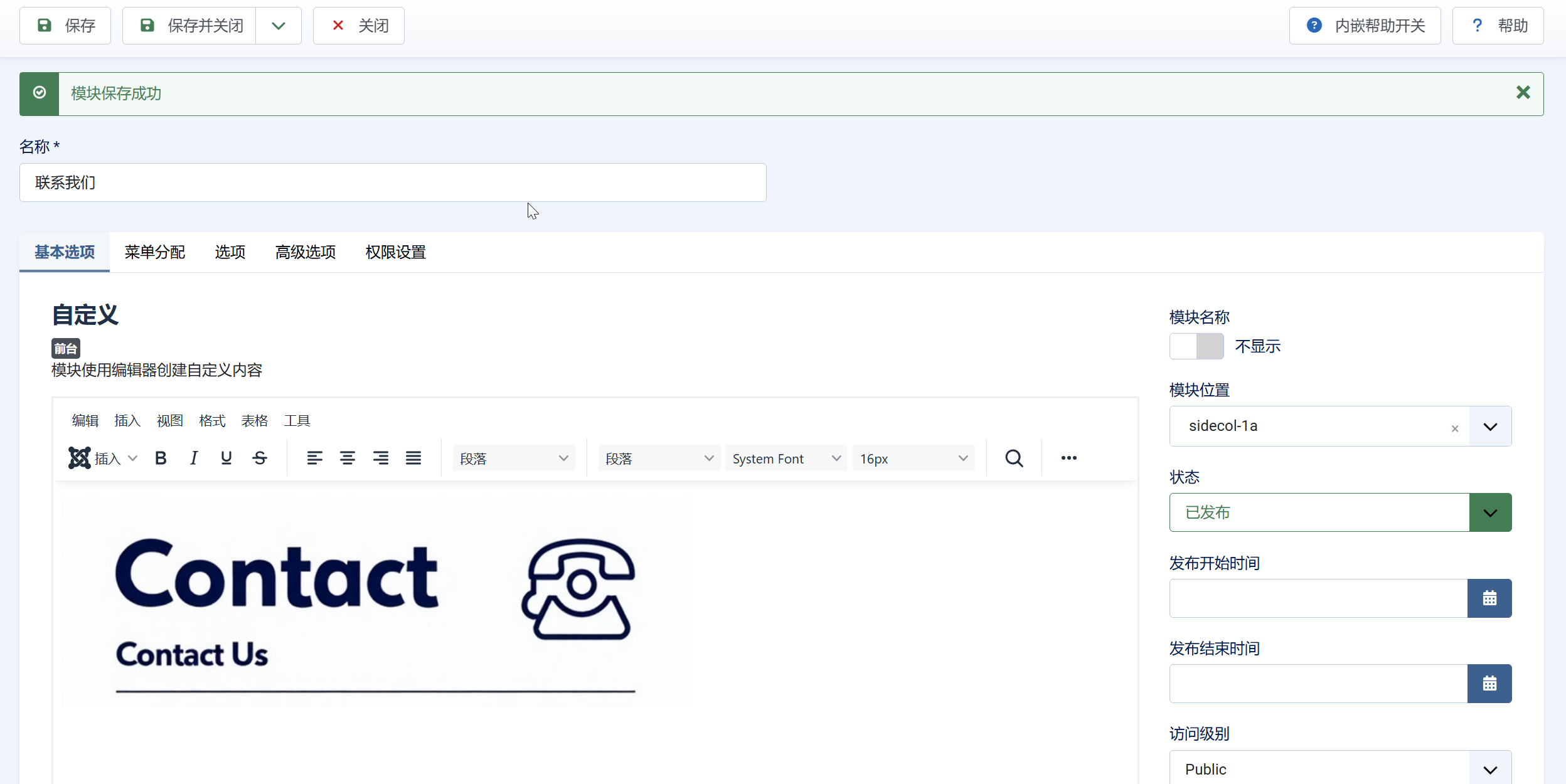1566x784 pixels.
Task: Open the editor 格式 menu
Action: point(212,421)
